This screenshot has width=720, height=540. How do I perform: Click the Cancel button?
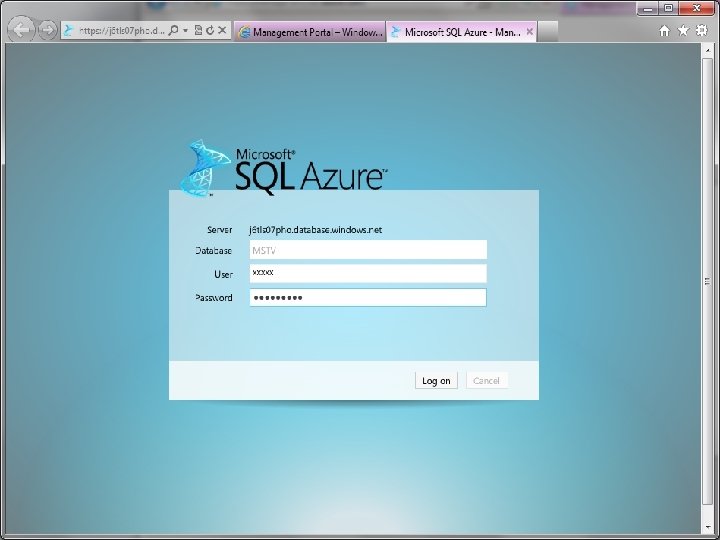click(x=486, y=381)
